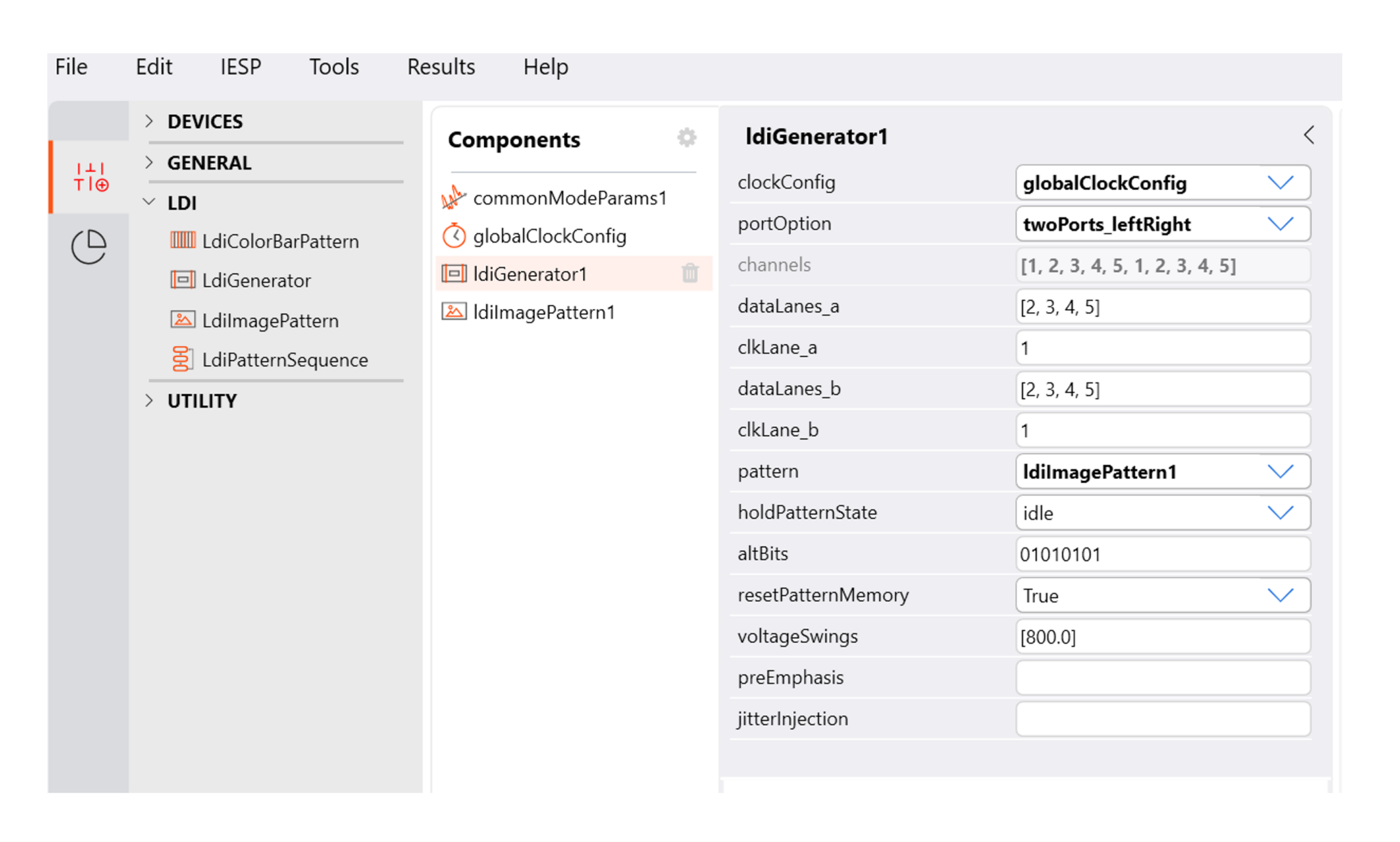Open the portOption dropdown arrow
1400x842 pixels.
coord(1280,224)
